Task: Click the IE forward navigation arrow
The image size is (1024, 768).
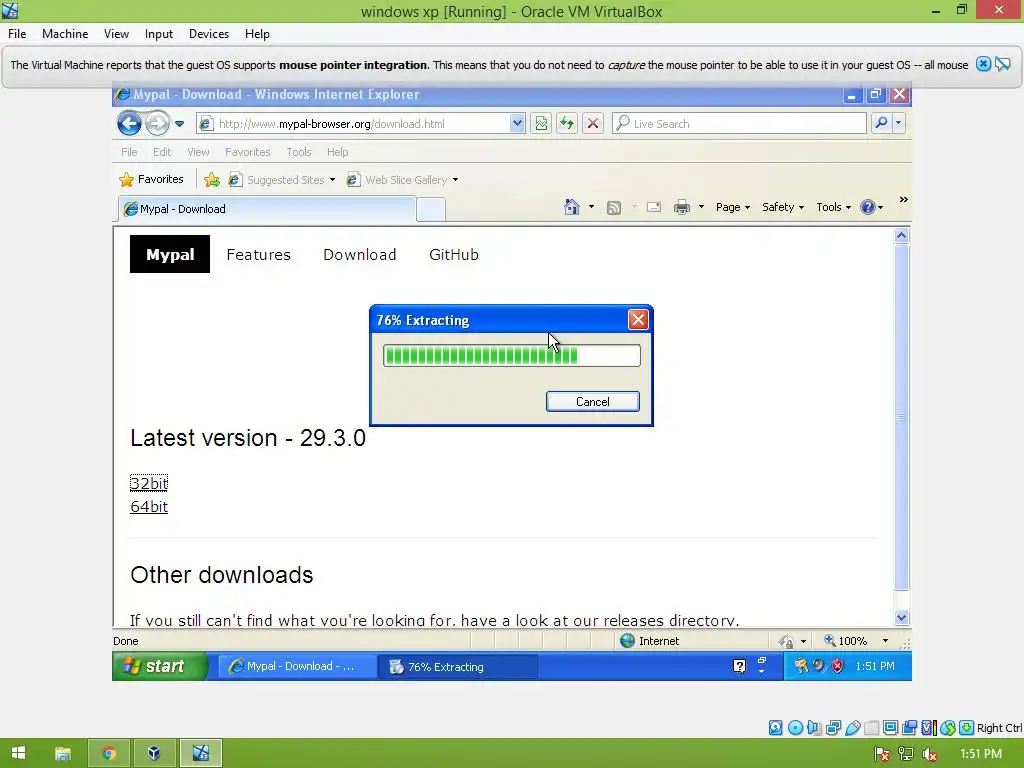Action: [x=157, y=123]
